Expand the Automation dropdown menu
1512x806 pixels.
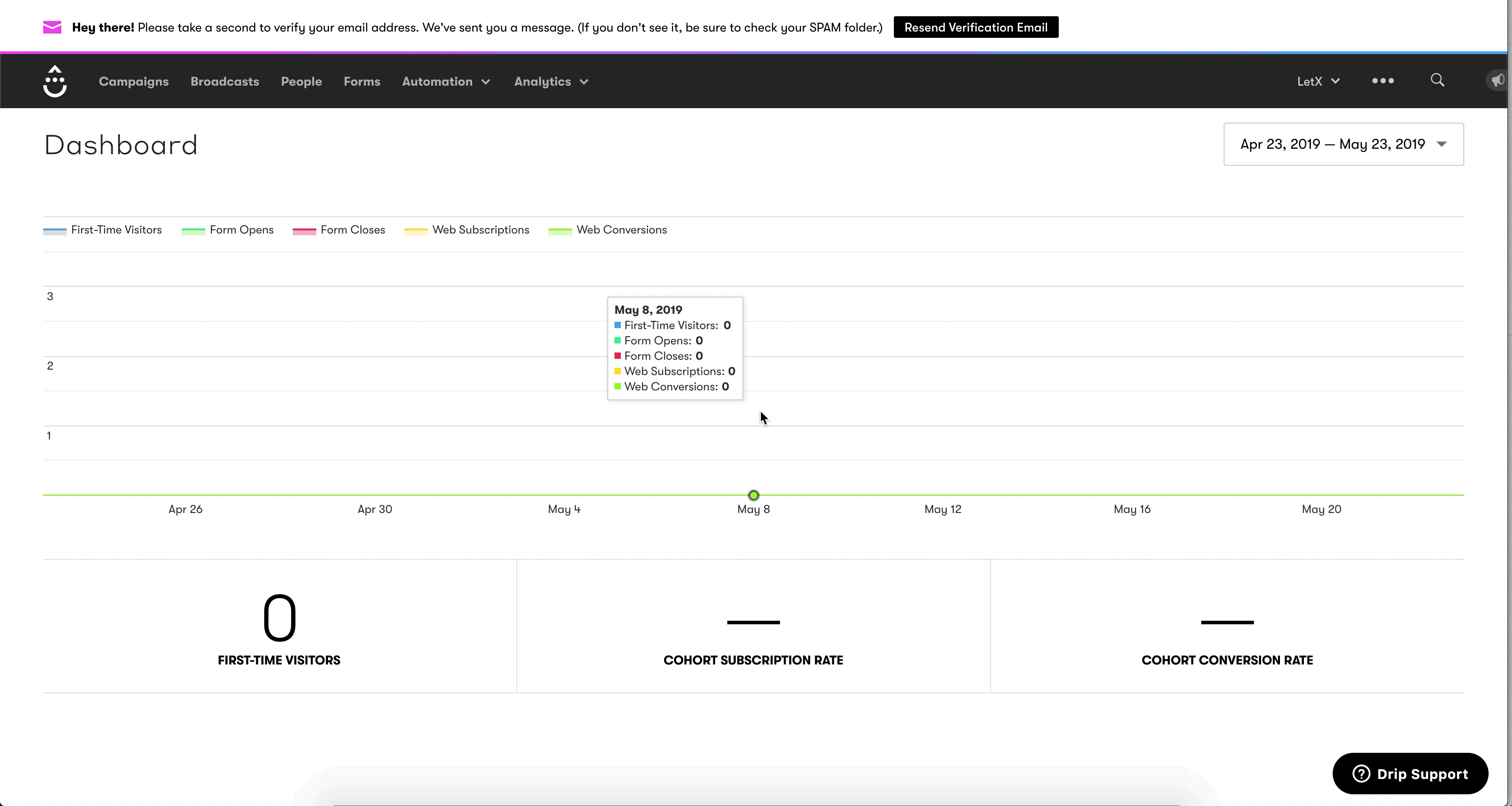pos(446,82)
